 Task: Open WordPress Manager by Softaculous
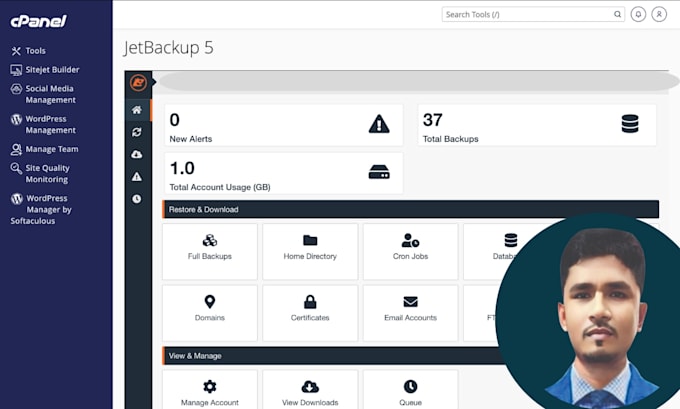(41, 209)
